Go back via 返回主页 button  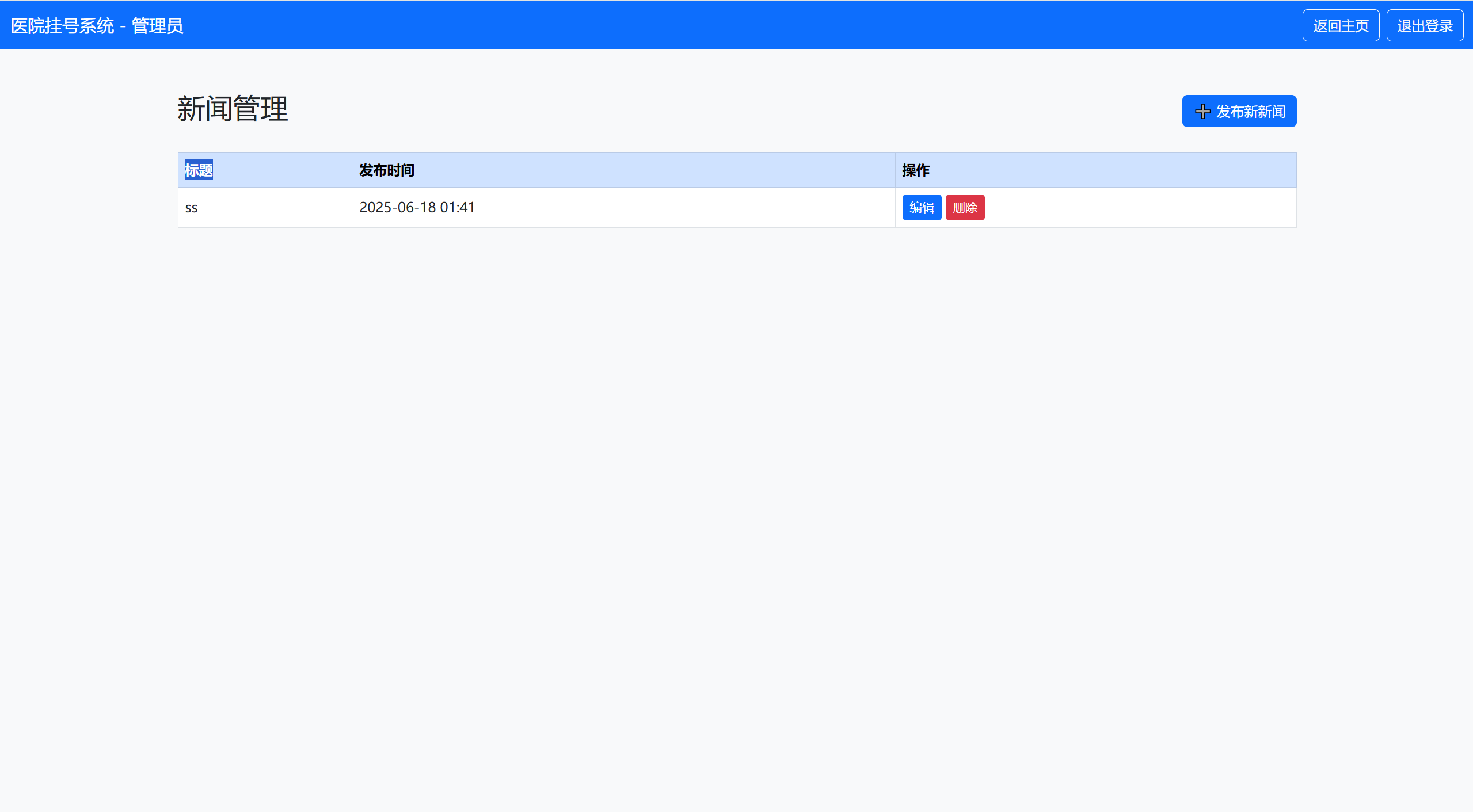(1340, 26)
